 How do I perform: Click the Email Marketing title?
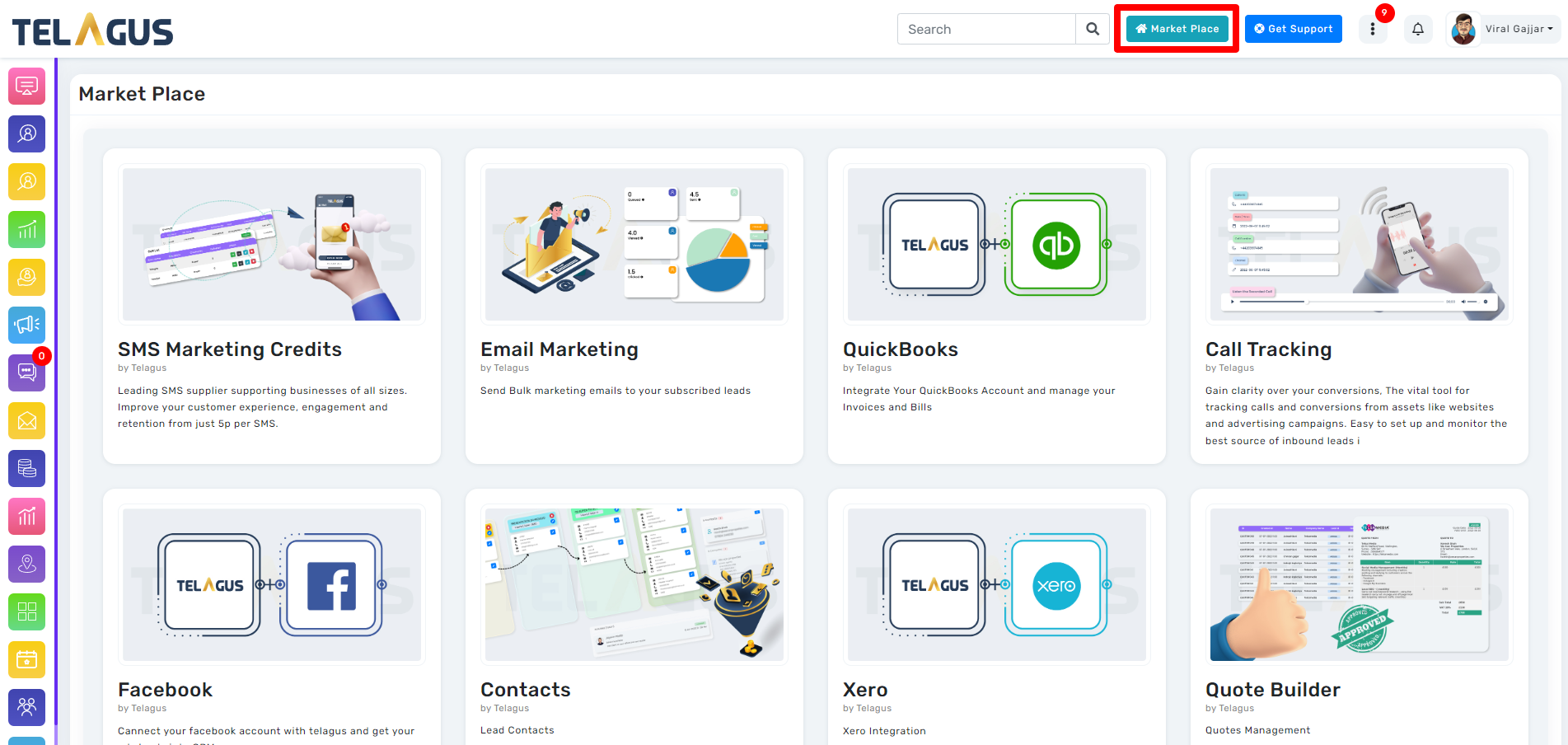coord(559,349)
